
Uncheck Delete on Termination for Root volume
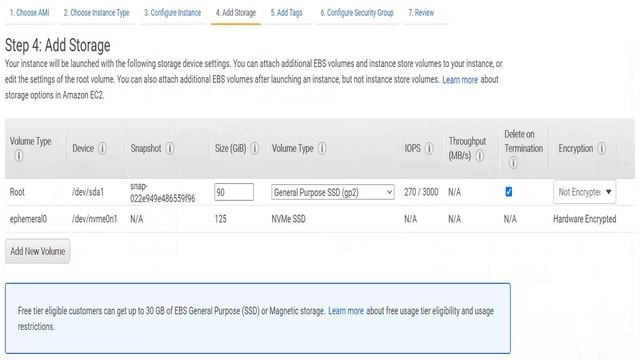pyautogui.click(x=509, y=191)
